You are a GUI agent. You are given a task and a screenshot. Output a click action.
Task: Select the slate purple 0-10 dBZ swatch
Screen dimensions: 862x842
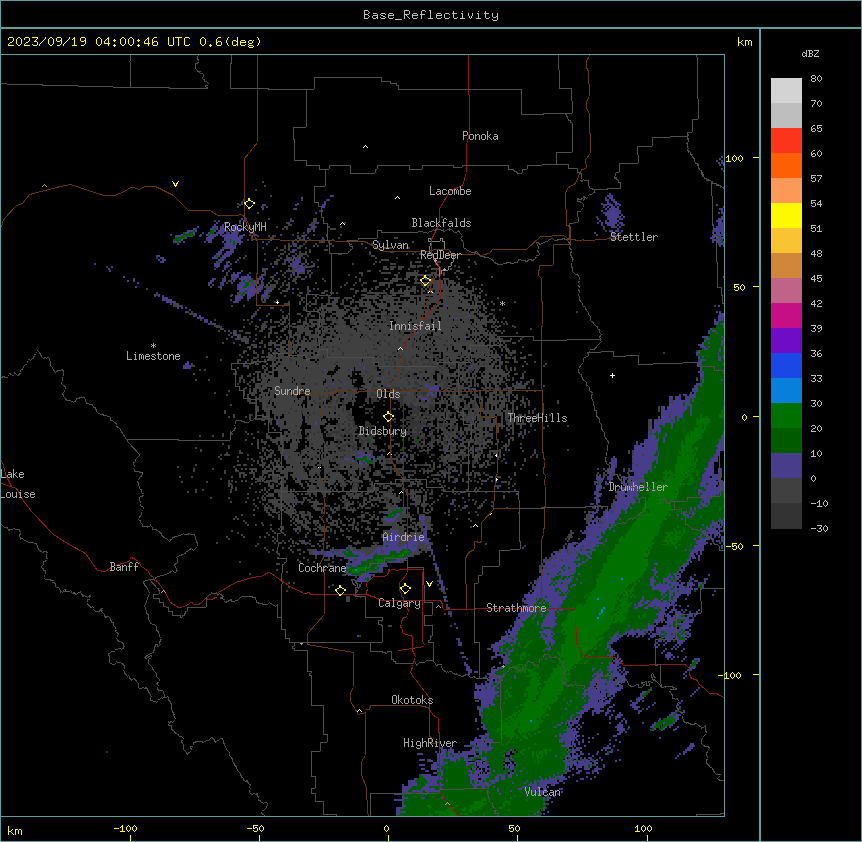[x=786, y=466]
